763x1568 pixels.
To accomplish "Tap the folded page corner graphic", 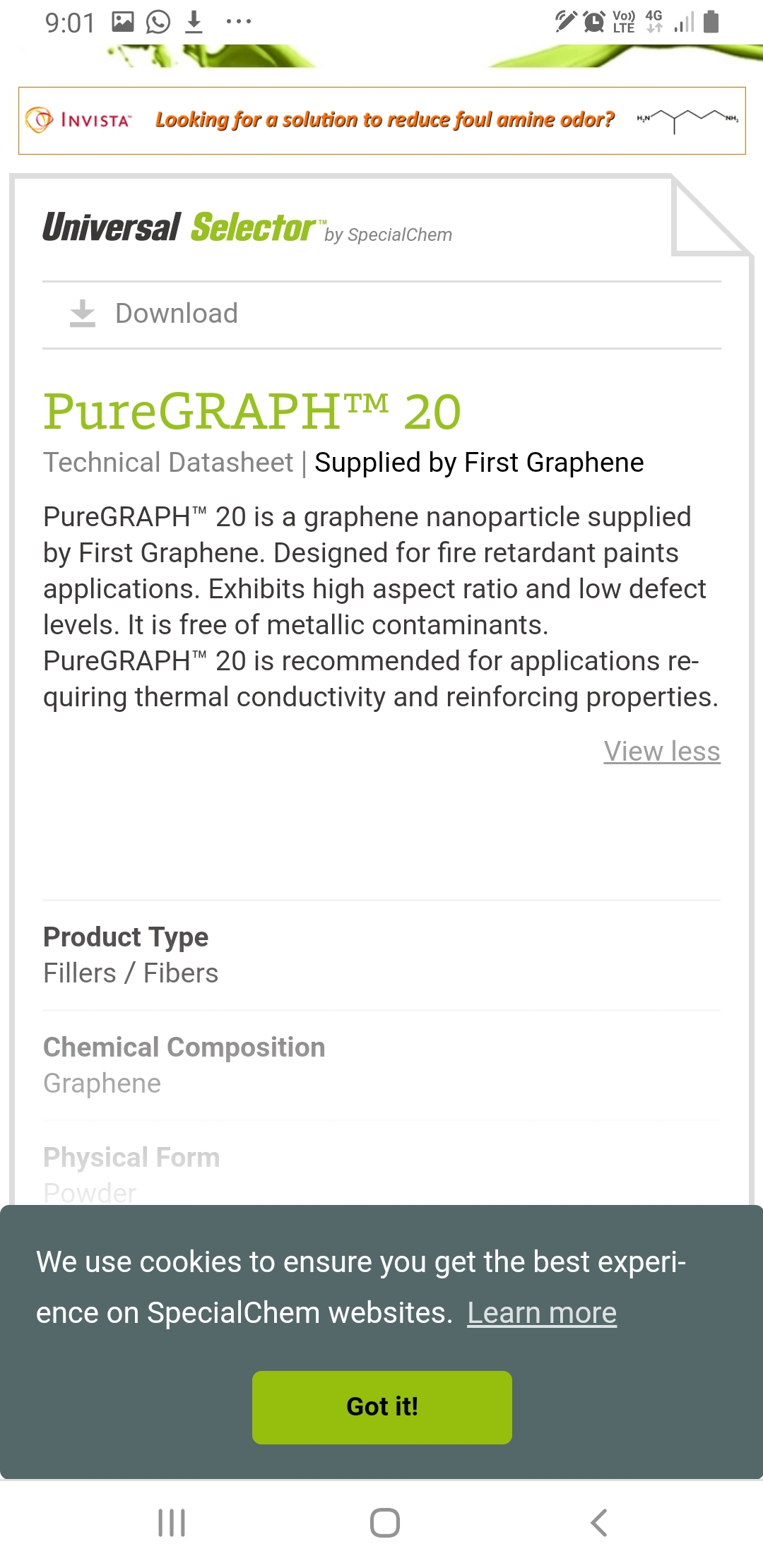I will 710,215.
